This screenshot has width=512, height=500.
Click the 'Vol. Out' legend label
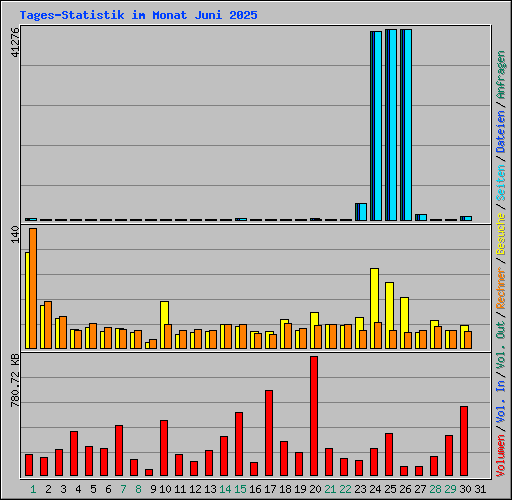[x=501, y=346]
